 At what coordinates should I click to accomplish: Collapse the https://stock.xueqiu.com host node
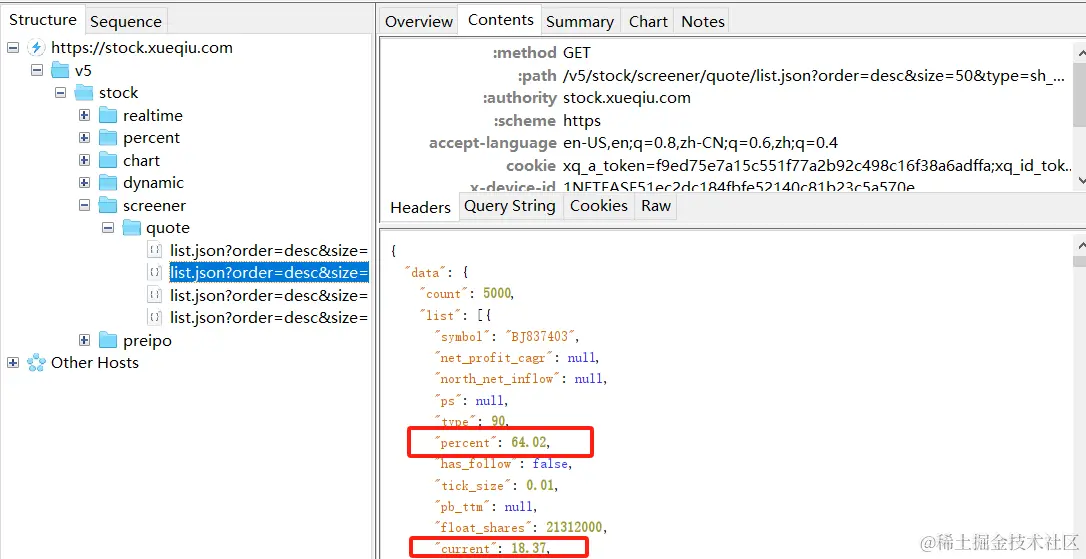coord(13,48)
